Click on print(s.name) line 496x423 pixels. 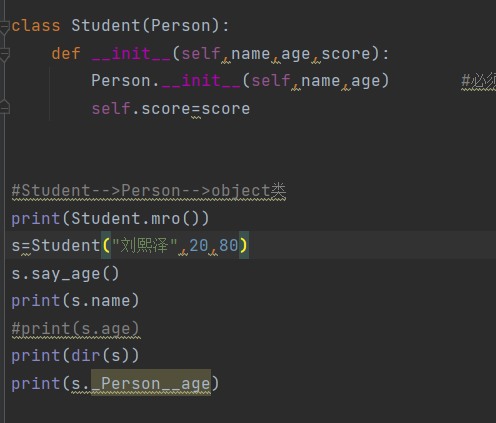pyautogui.click(x=75, y=301)
